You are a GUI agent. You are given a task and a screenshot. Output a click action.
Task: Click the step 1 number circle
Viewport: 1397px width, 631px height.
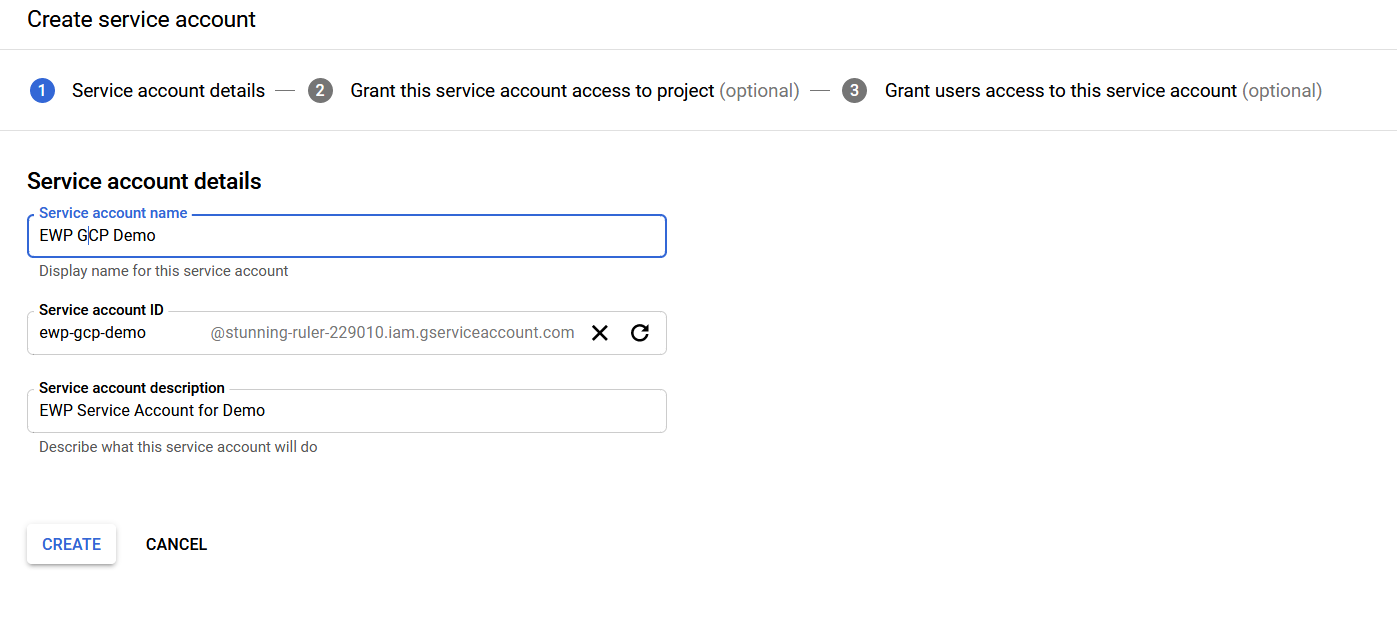(x=42, y=91)
